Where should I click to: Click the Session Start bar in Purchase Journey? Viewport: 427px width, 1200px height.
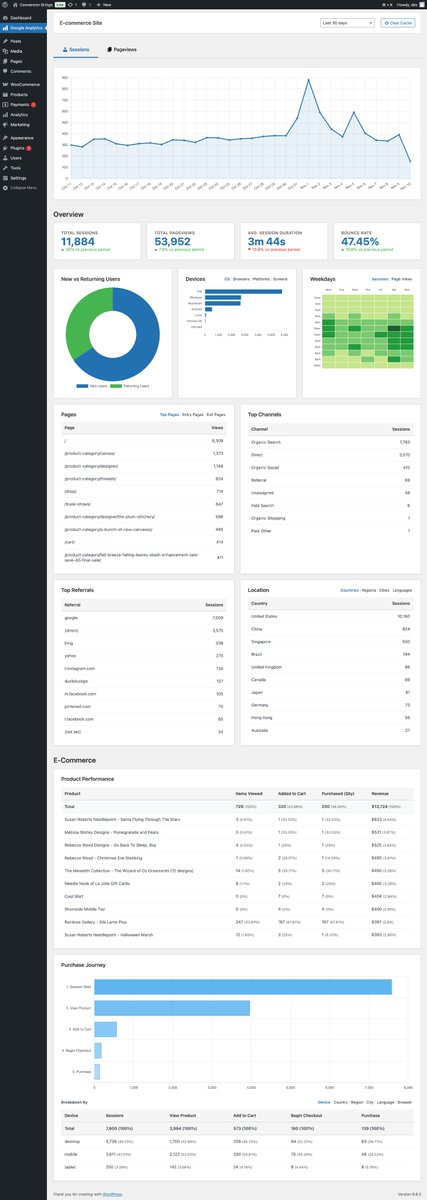tap(242, 987)
